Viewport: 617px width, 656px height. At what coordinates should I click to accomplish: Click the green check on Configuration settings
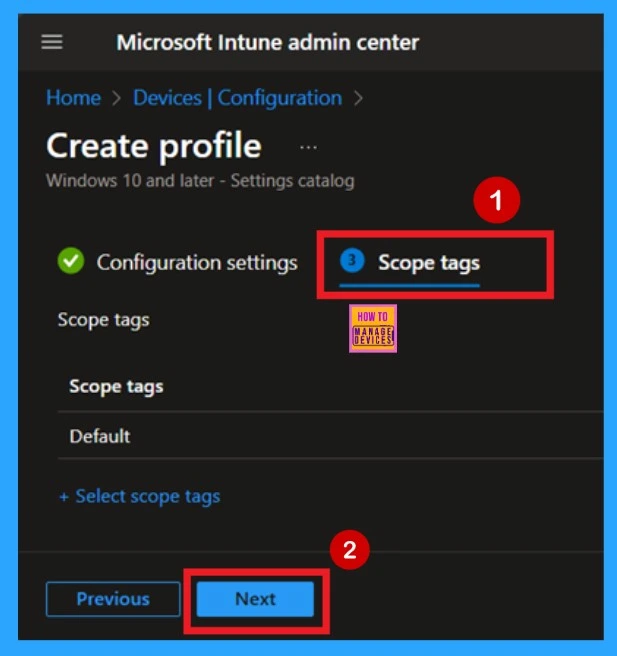coord(71,261)
